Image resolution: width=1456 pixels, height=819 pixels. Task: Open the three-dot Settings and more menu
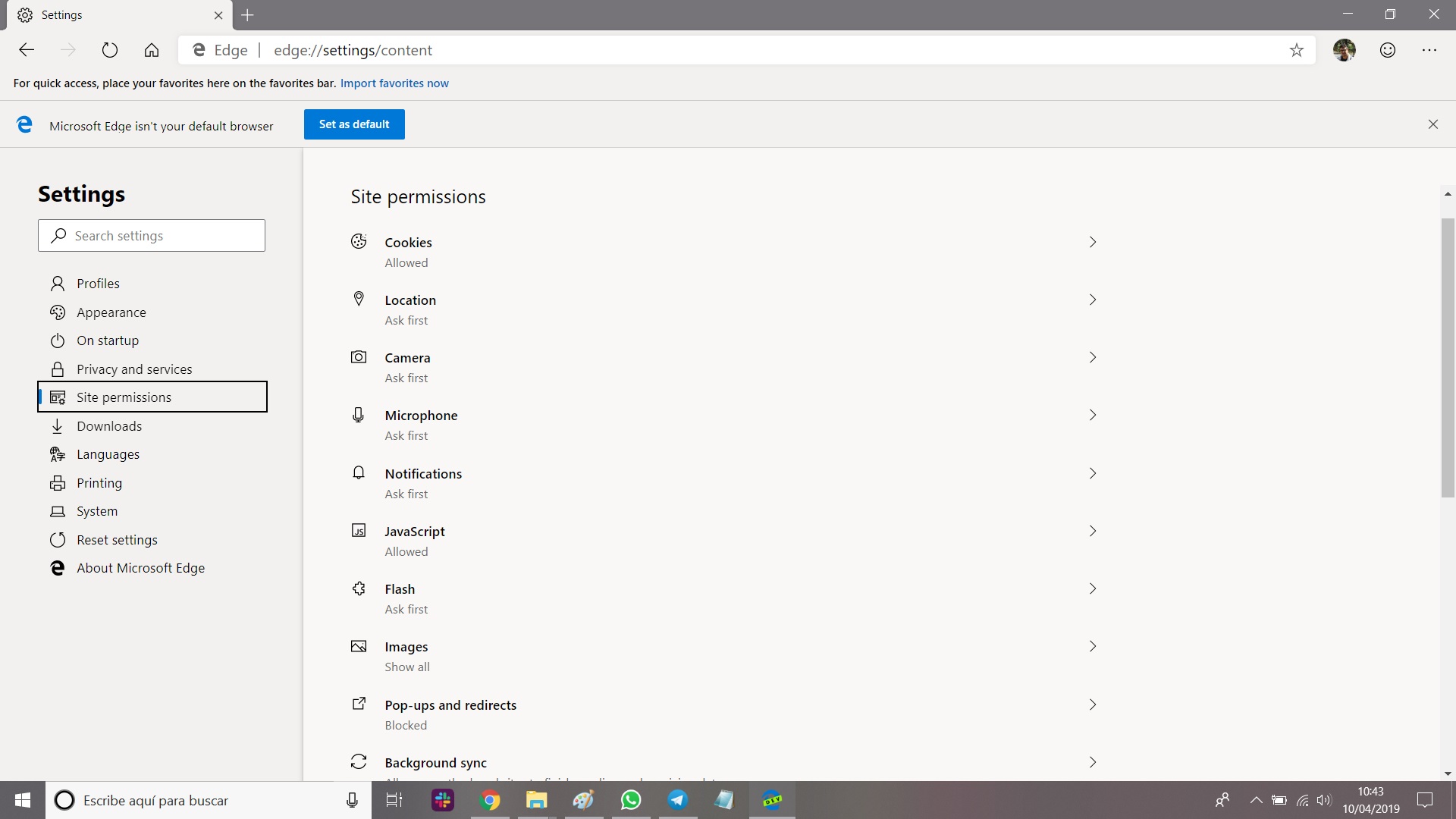pos(1429,50)
